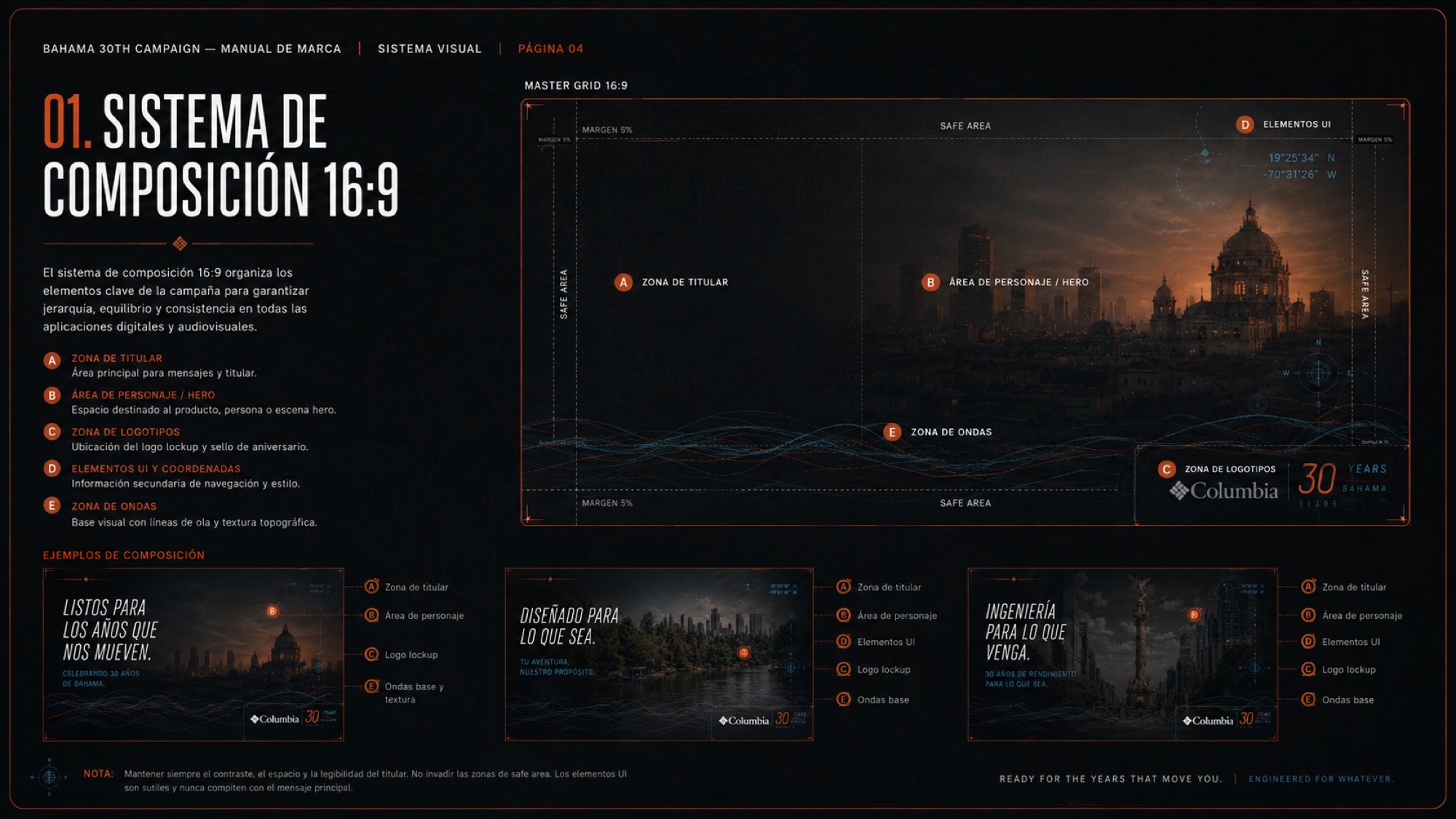Click the "TU AVENTURA. NUESTRO PROPÓSITO." subline
This screenshot has width=1456, height=819.
pyautogui.click(x=557, y=667)
